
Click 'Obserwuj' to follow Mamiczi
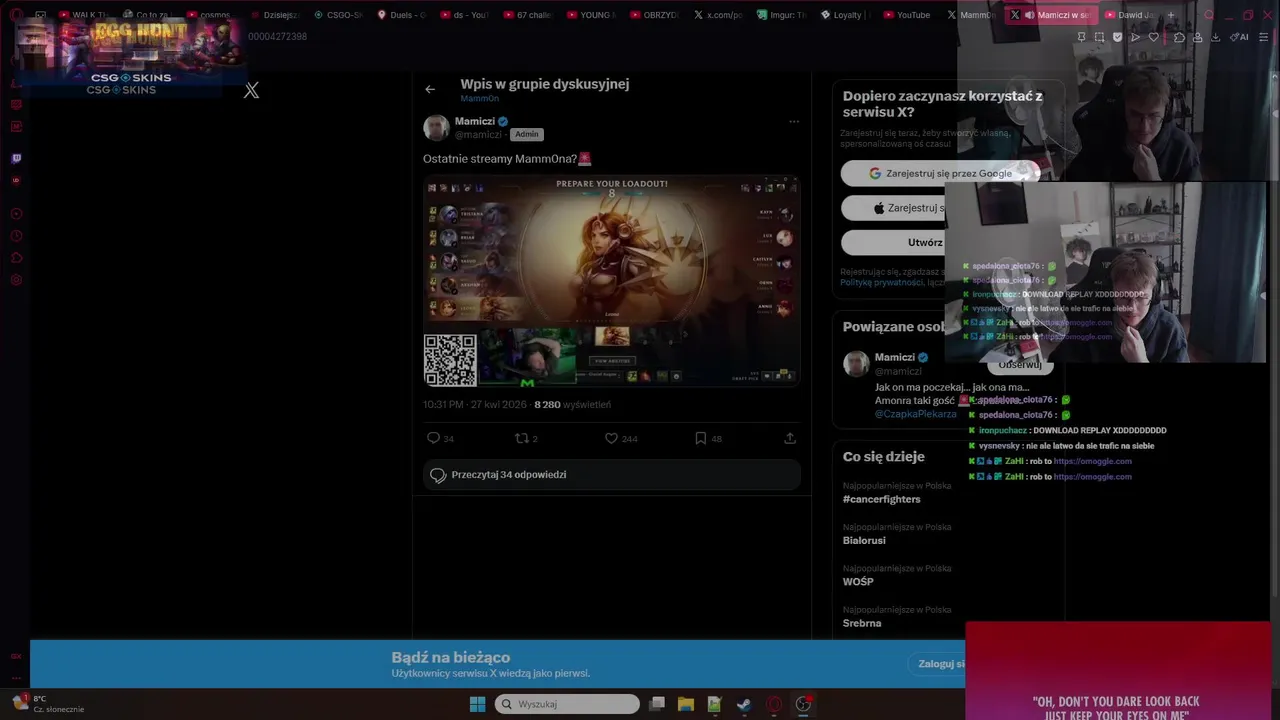point(1020,365)
